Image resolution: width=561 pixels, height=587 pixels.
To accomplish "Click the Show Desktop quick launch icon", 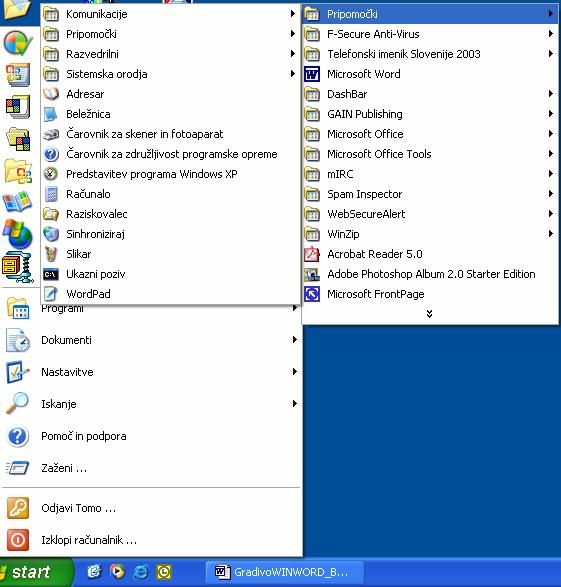I will click(94, 572).
